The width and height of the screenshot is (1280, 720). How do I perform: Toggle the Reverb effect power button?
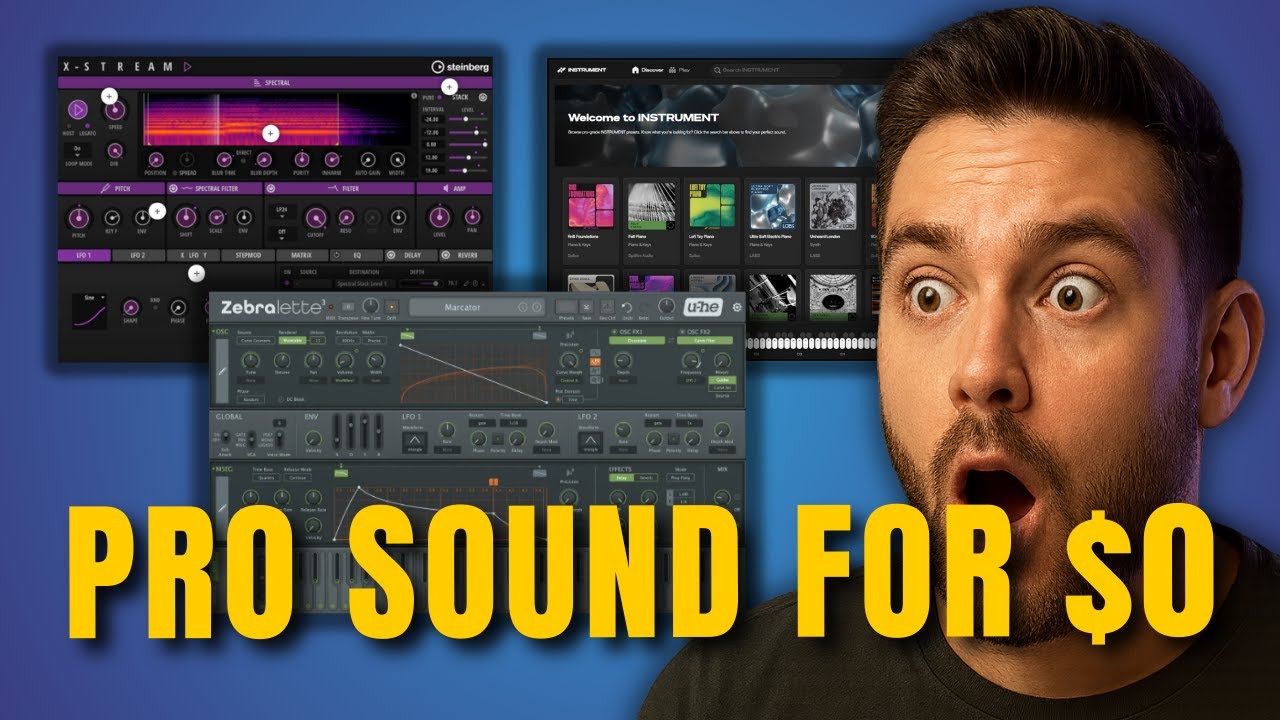pos(446,255)
